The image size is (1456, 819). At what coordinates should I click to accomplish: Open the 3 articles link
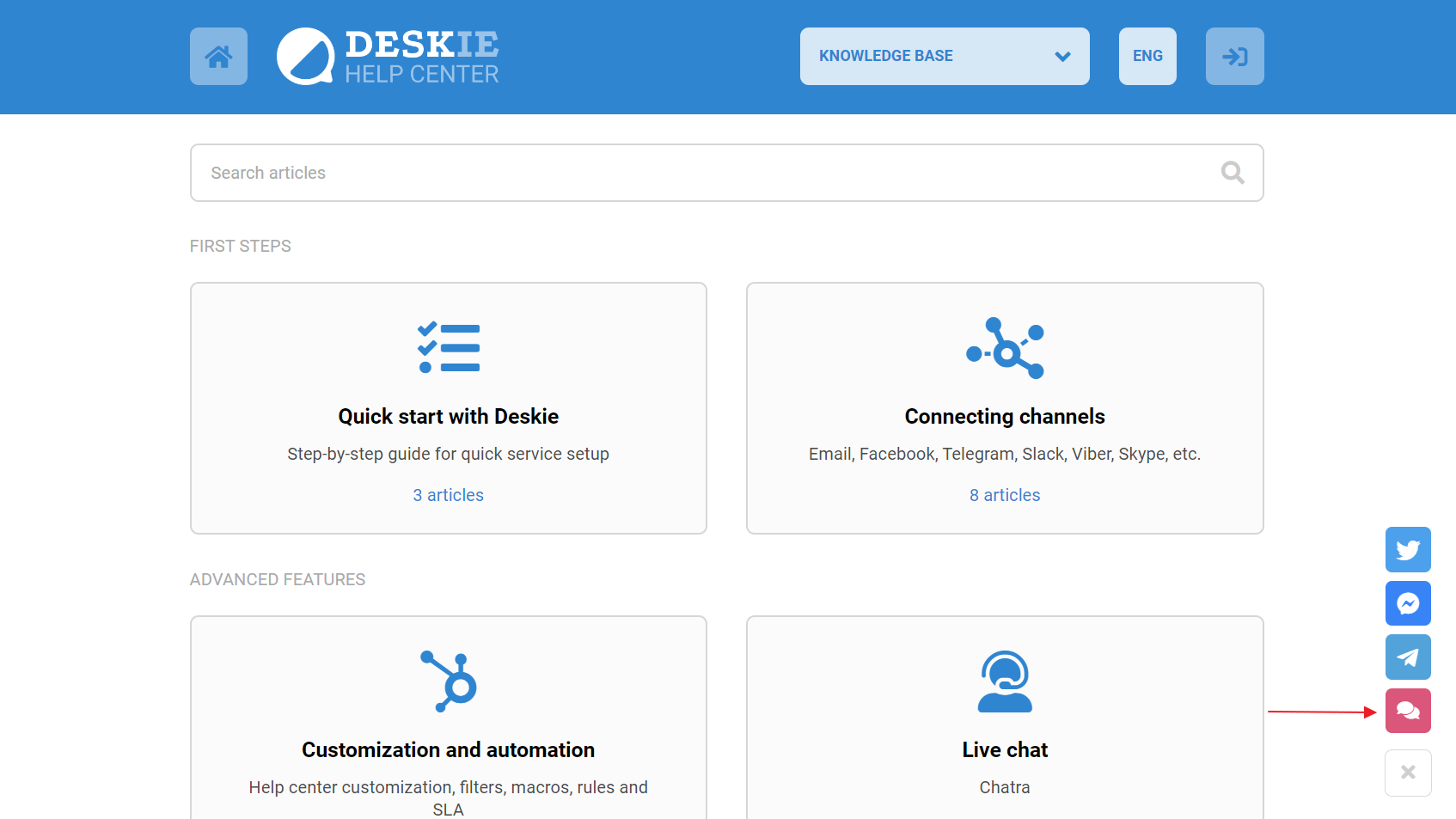point(449,495)
